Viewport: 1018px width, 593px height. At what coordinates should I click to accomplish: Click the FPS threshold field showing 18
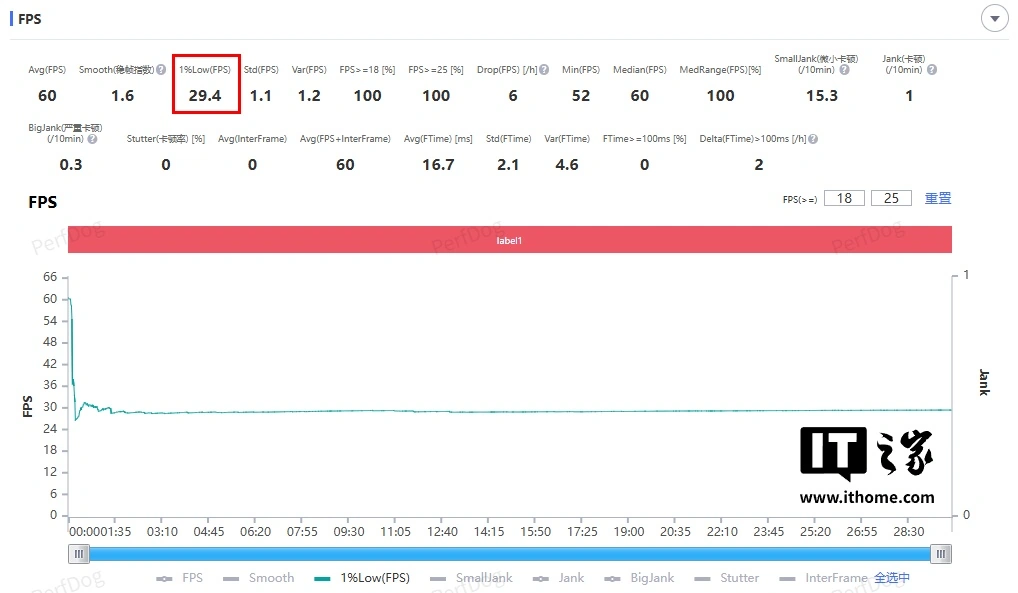click(x=844, y=198)
